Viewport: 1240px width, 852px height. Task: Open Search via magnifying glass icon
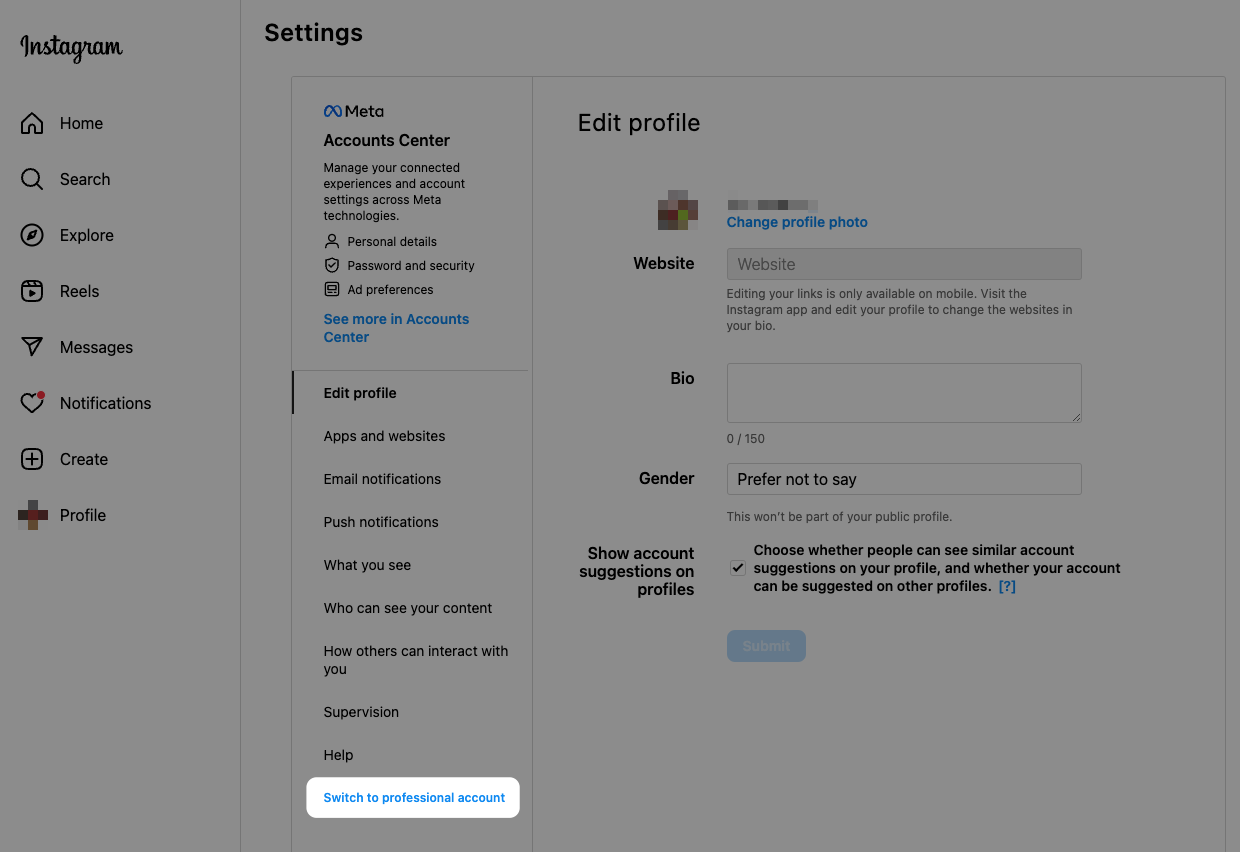(32, 180)
